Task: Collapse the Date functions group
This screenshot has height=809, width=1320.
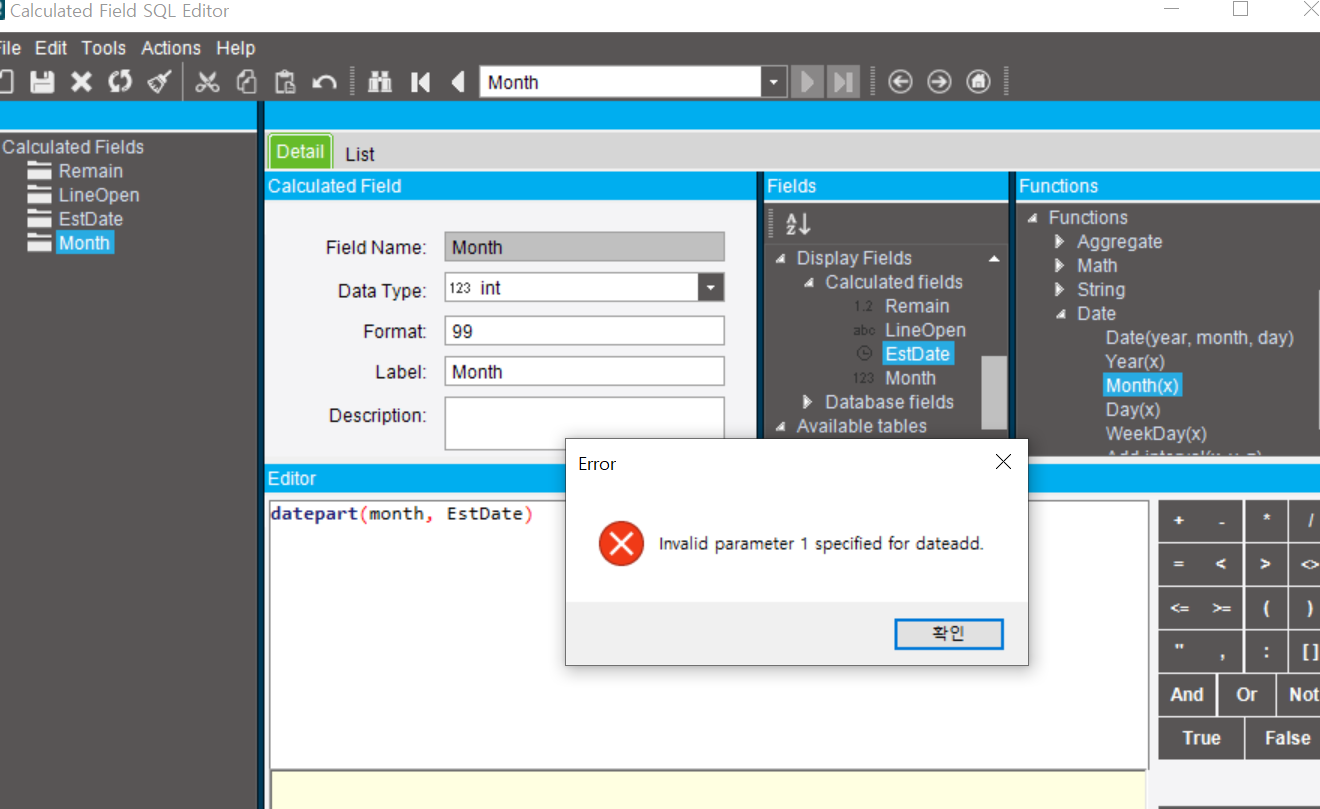Action: (x=1061, y=314)
